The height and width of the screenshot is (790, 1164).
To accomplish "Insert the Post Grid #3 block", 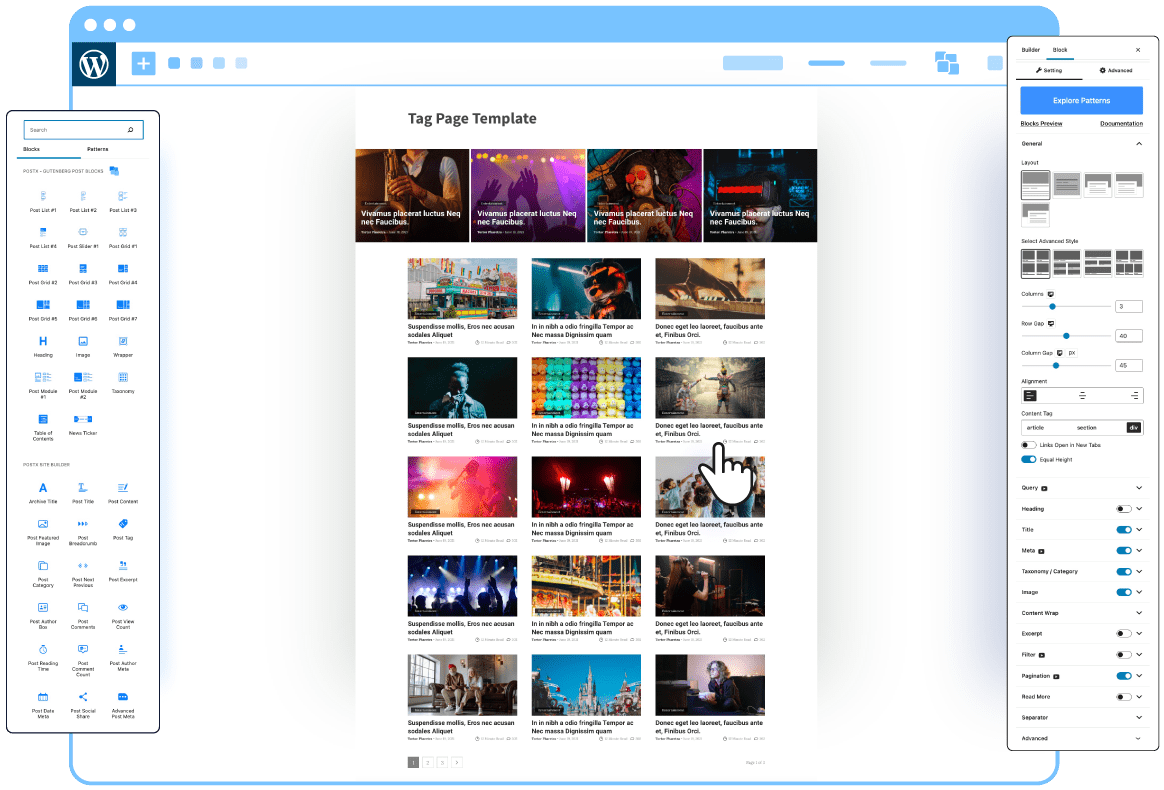I will pos(83,274).
